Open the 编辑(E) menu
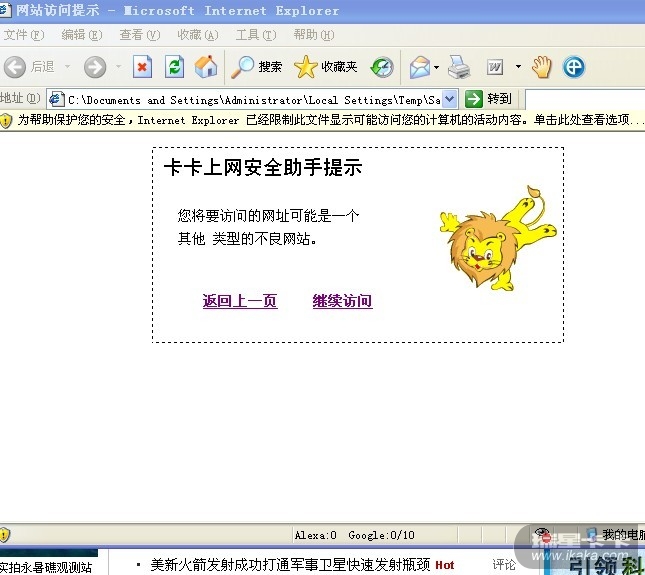 (81, 35)
